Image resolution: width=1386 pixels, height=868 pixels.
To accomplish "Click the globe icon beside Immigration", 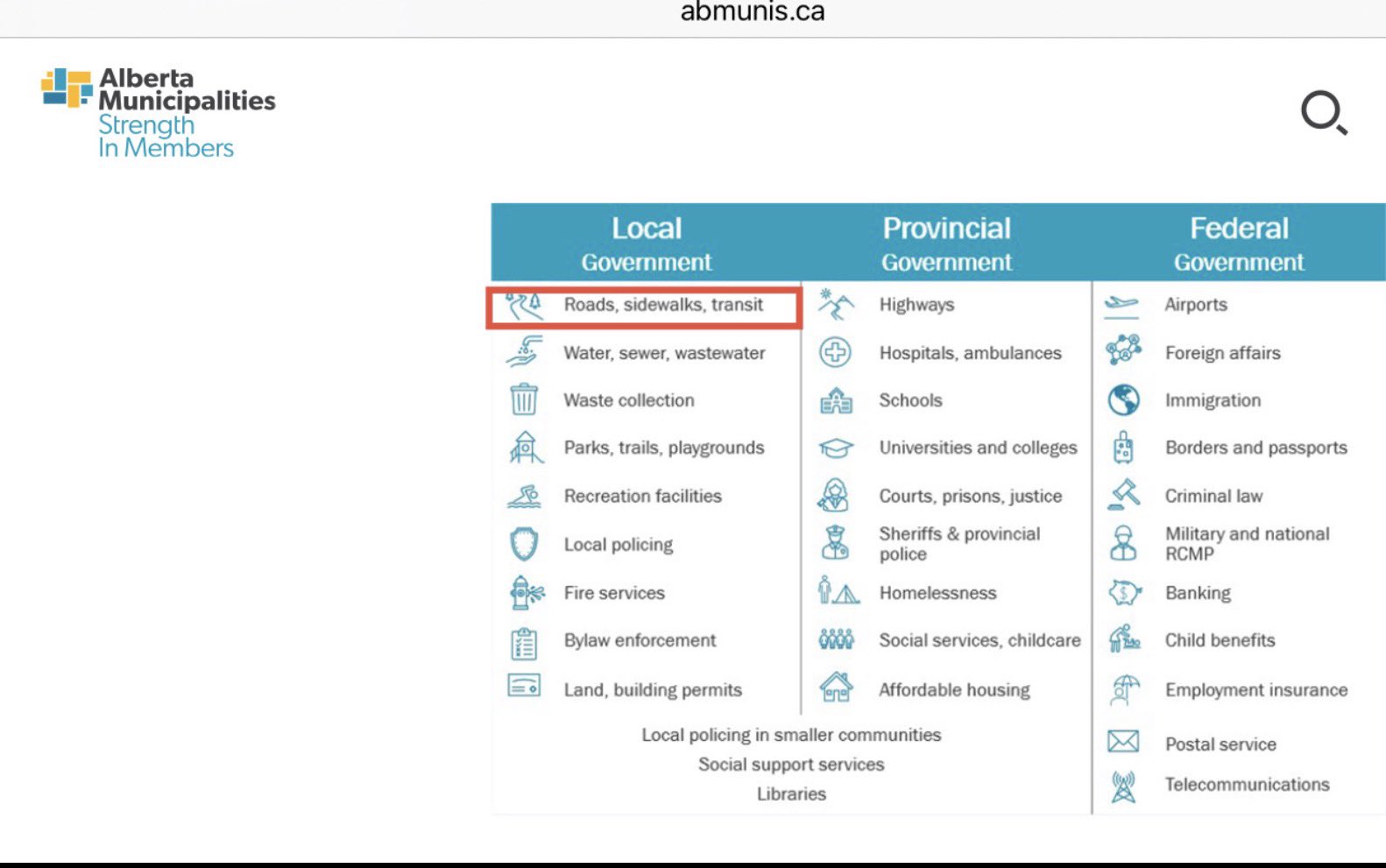I will (x=1123, y=399).
